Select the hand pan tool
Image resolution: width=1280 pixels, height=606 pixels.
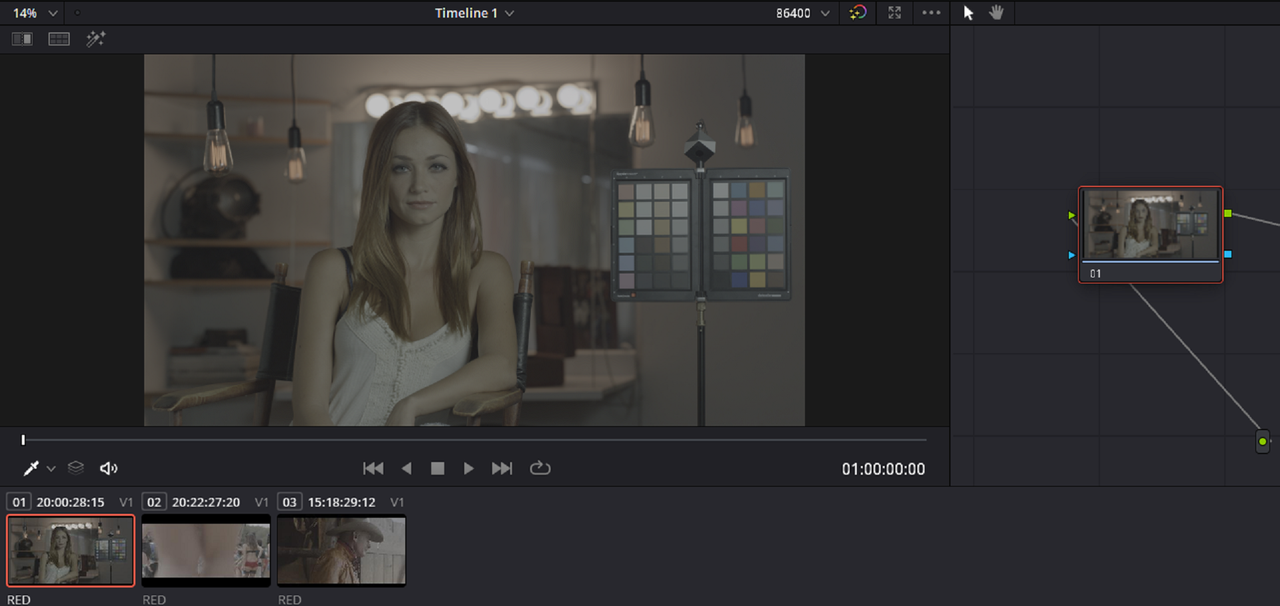click(996, 13)
